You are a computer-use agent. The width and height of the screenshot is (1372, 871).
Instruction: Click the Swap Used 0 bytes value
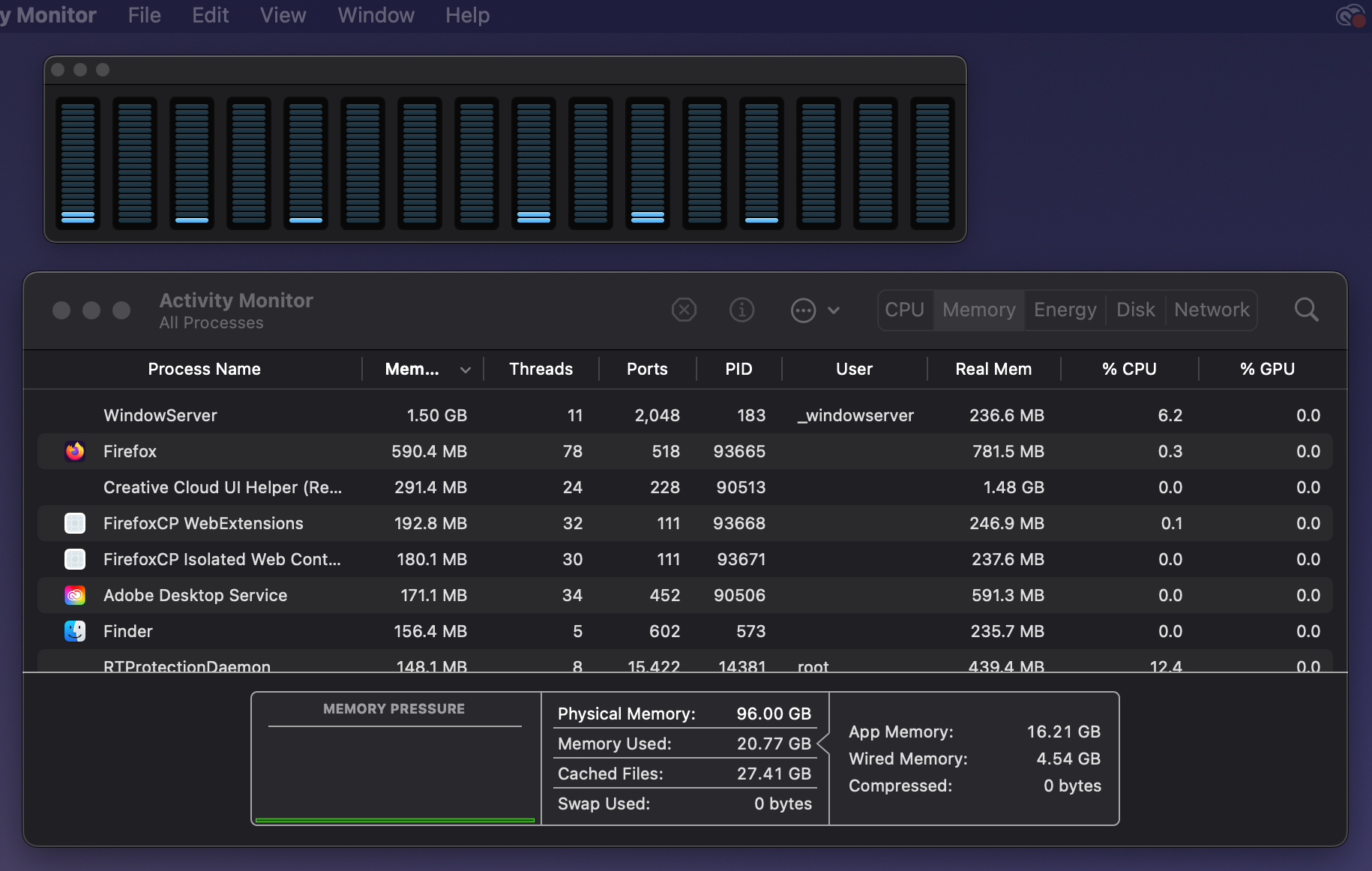coord(783,804)
